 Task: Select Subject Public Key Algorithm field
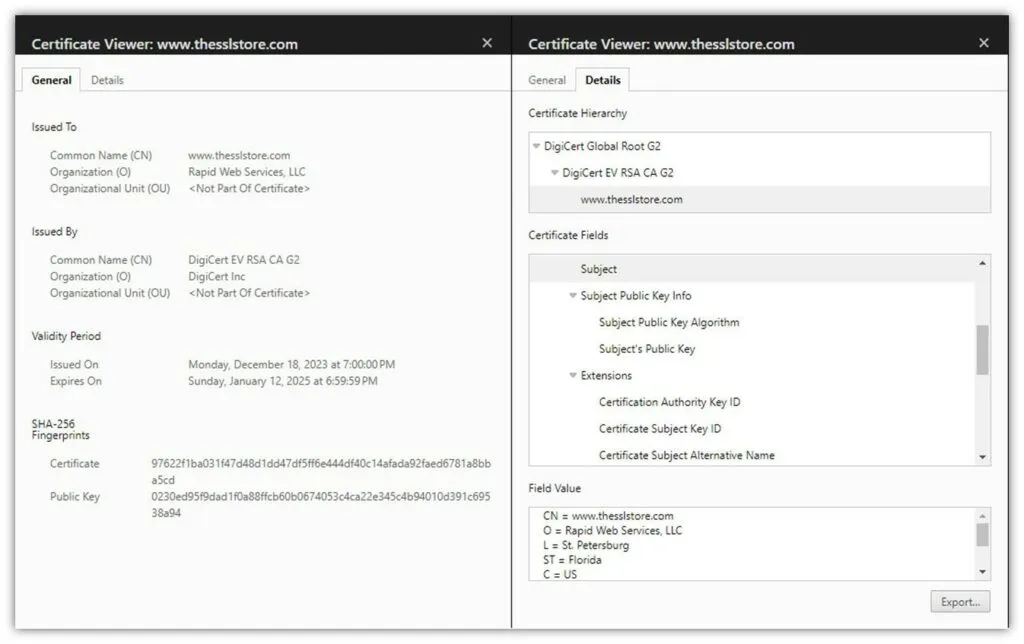point(669,323)
